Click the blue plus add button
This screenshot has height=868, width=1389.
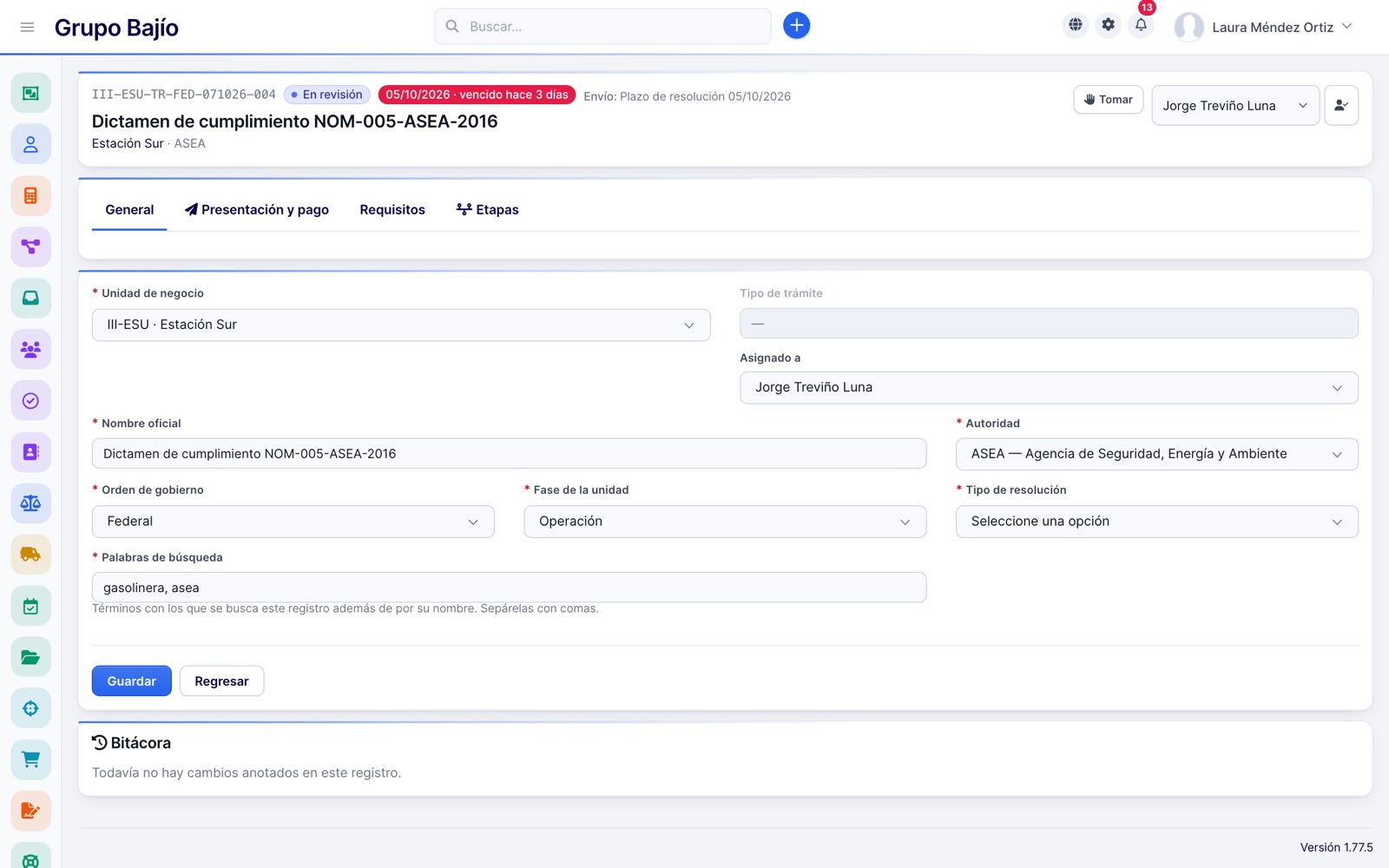pyautogui.click(x=796, y=26)
